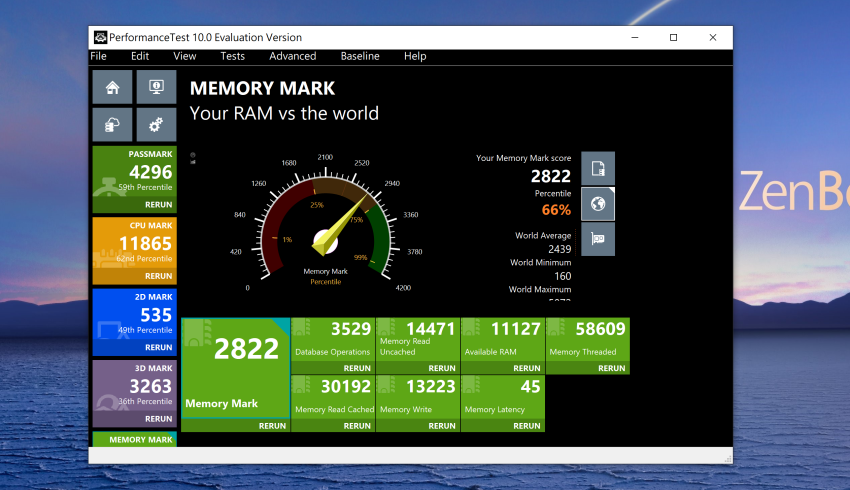The height and width of the screenshot is (490, 850).
Task: Click the 66% percentile value
Action: tap(556, 210)
